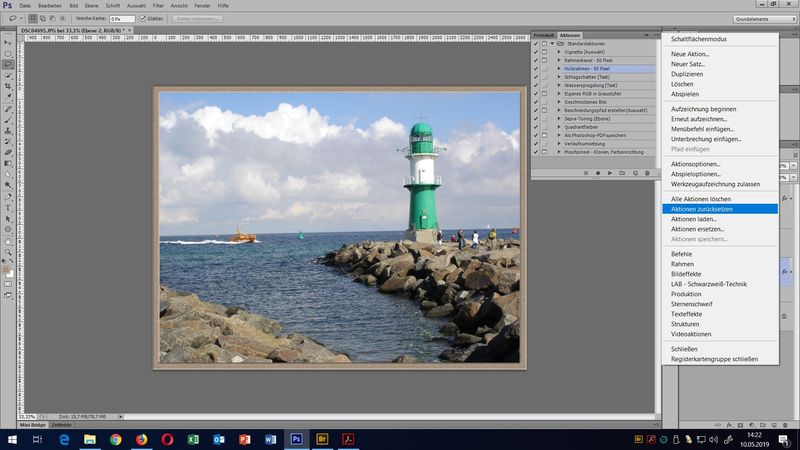Click the trash icon in the Aktionen panel
Screen dimensions: 800x450
pos(647,173)
